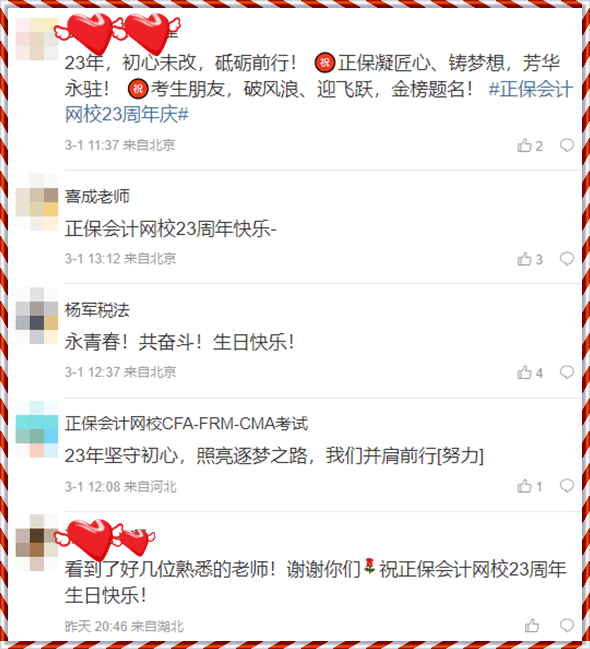Reply to the 3-1 11:37 comment
Viewport: 590px width, 649px height.
(x=567, y=145)
